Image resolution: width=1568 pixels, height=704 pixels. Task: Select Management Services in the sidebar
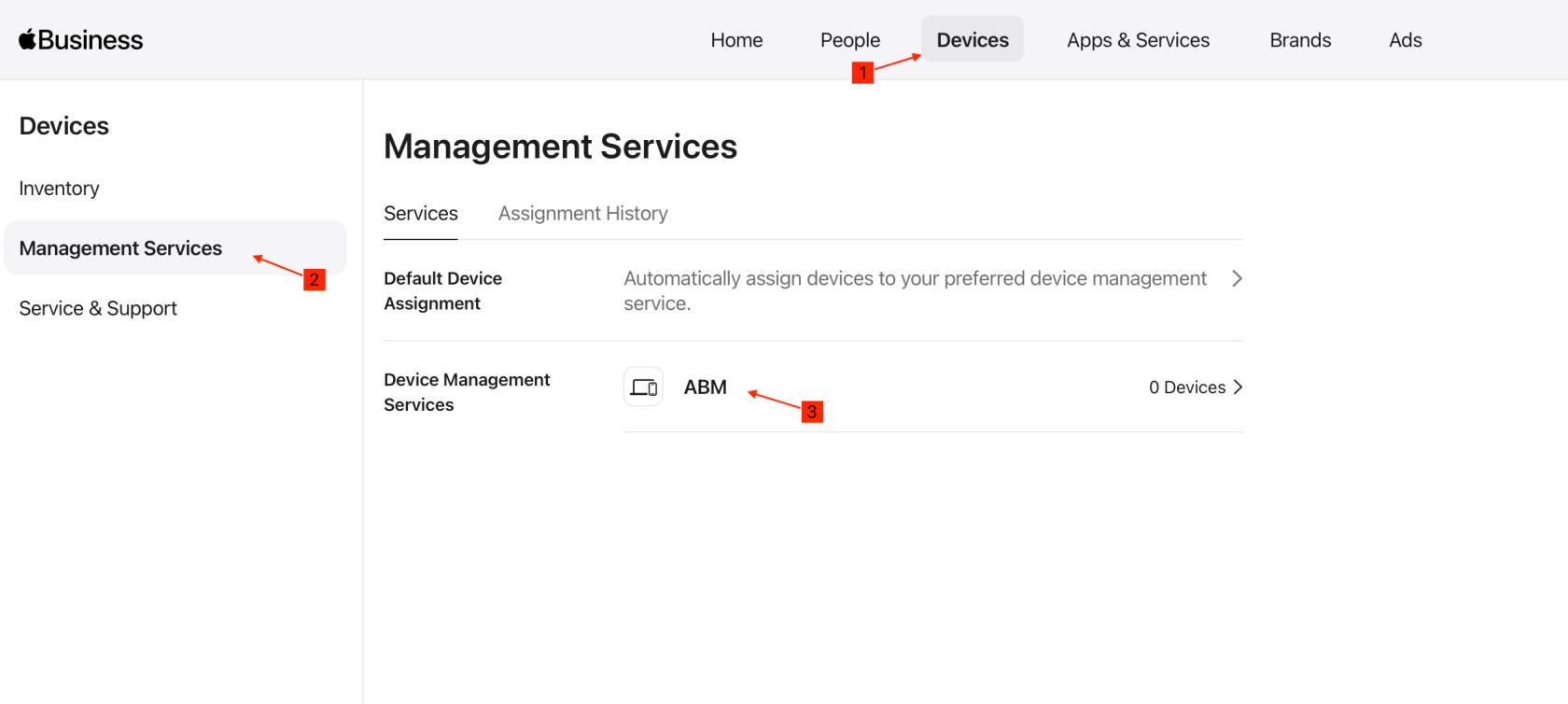point(175,248)
